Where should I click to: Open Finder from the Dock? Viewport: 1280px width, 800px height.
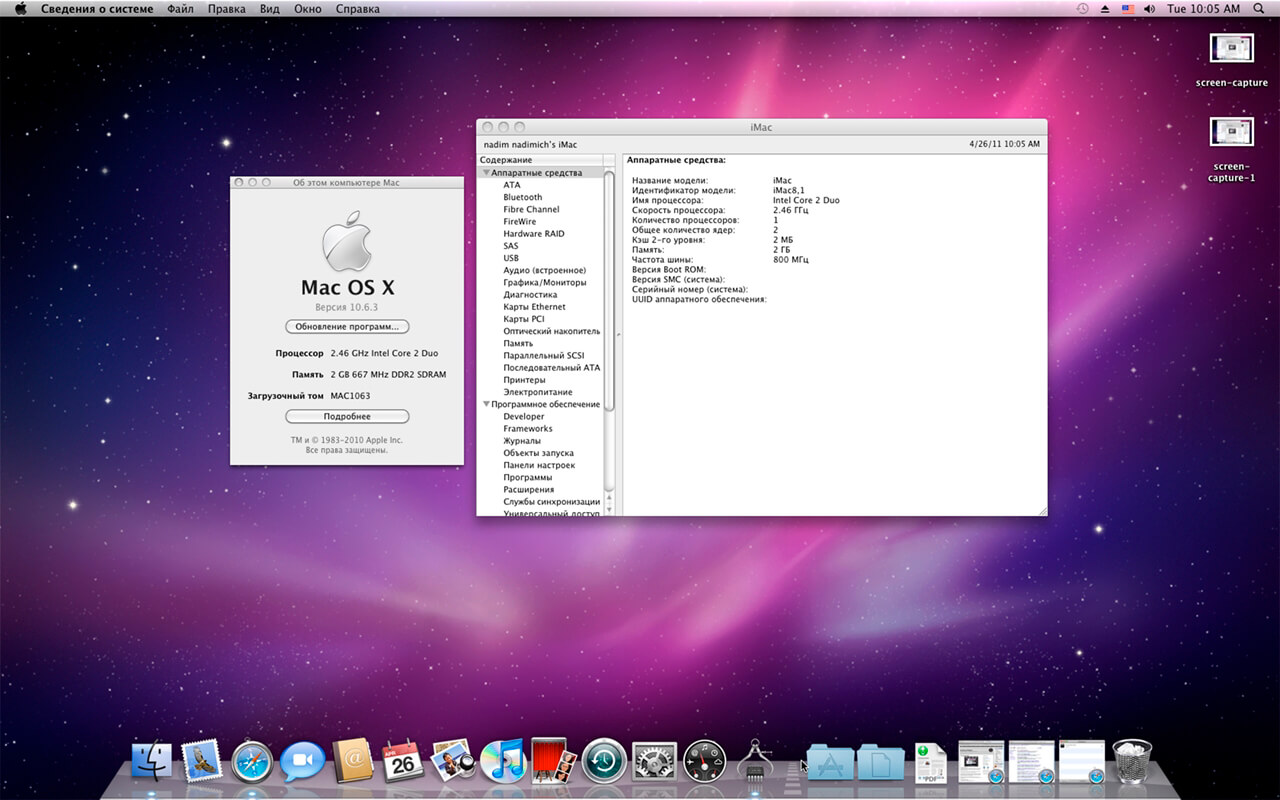[153, 763]
